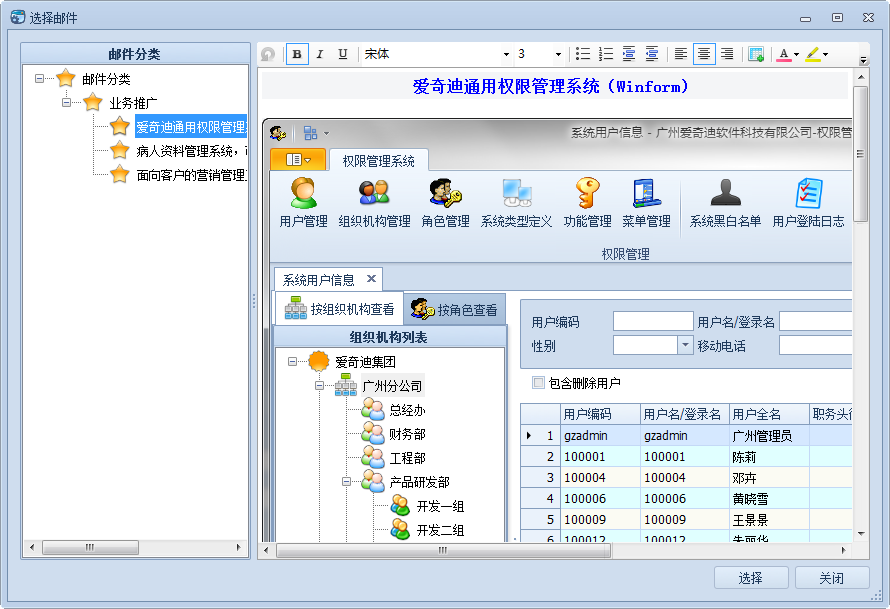The image size is (890, 609).
Task: Select 面向客户的营销管理 mail item
Action: tap(191, 175)
